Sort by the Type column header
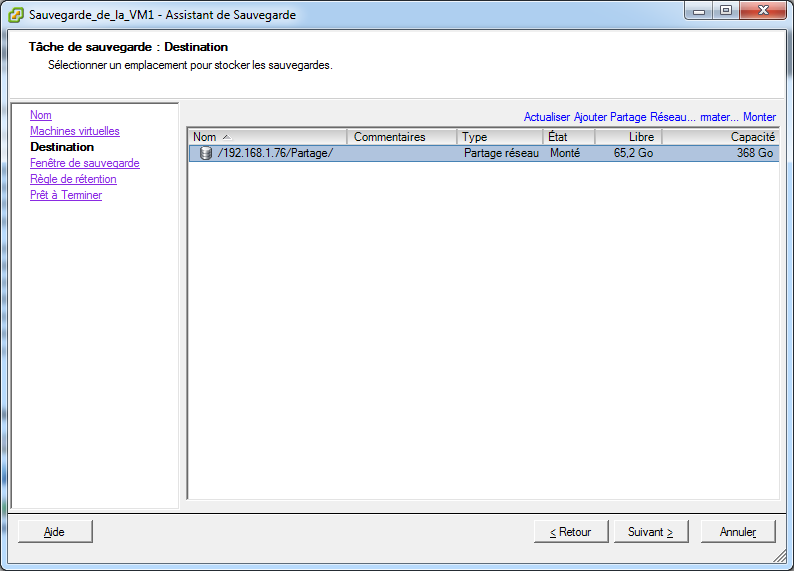This screenshot has width=794, height=571. point(500,137)
